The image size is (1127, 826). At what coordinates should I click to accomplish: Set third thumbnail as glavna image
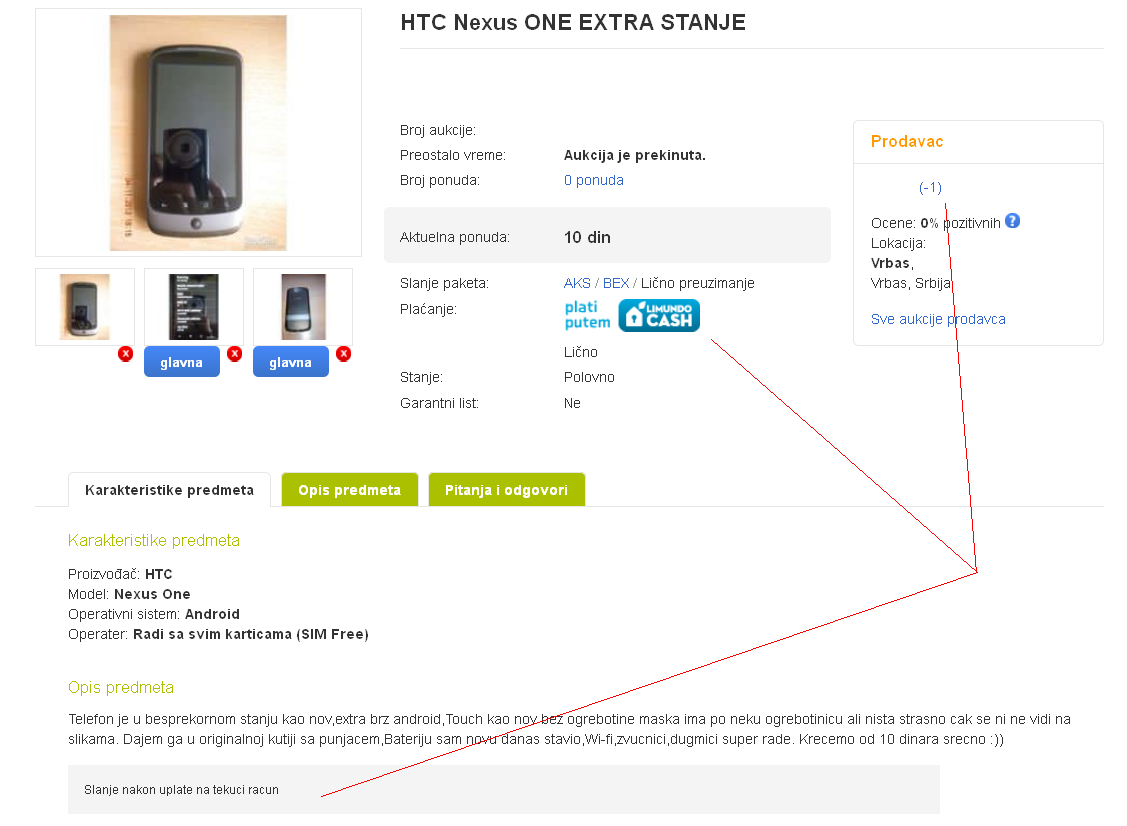(x=290, y=362)
